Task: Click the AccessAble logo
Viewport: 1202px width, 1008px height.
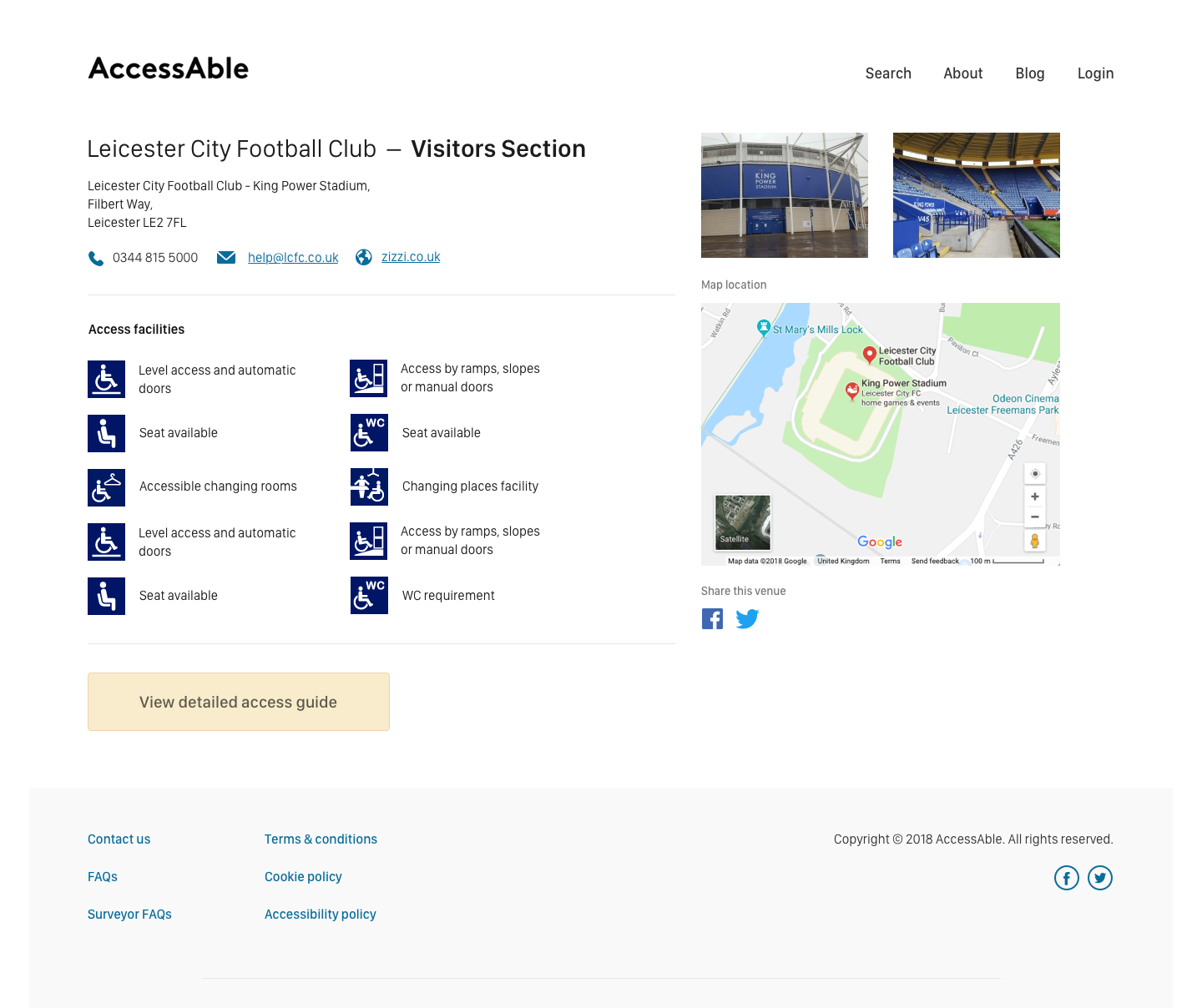Action: click(x=169, y=68)
